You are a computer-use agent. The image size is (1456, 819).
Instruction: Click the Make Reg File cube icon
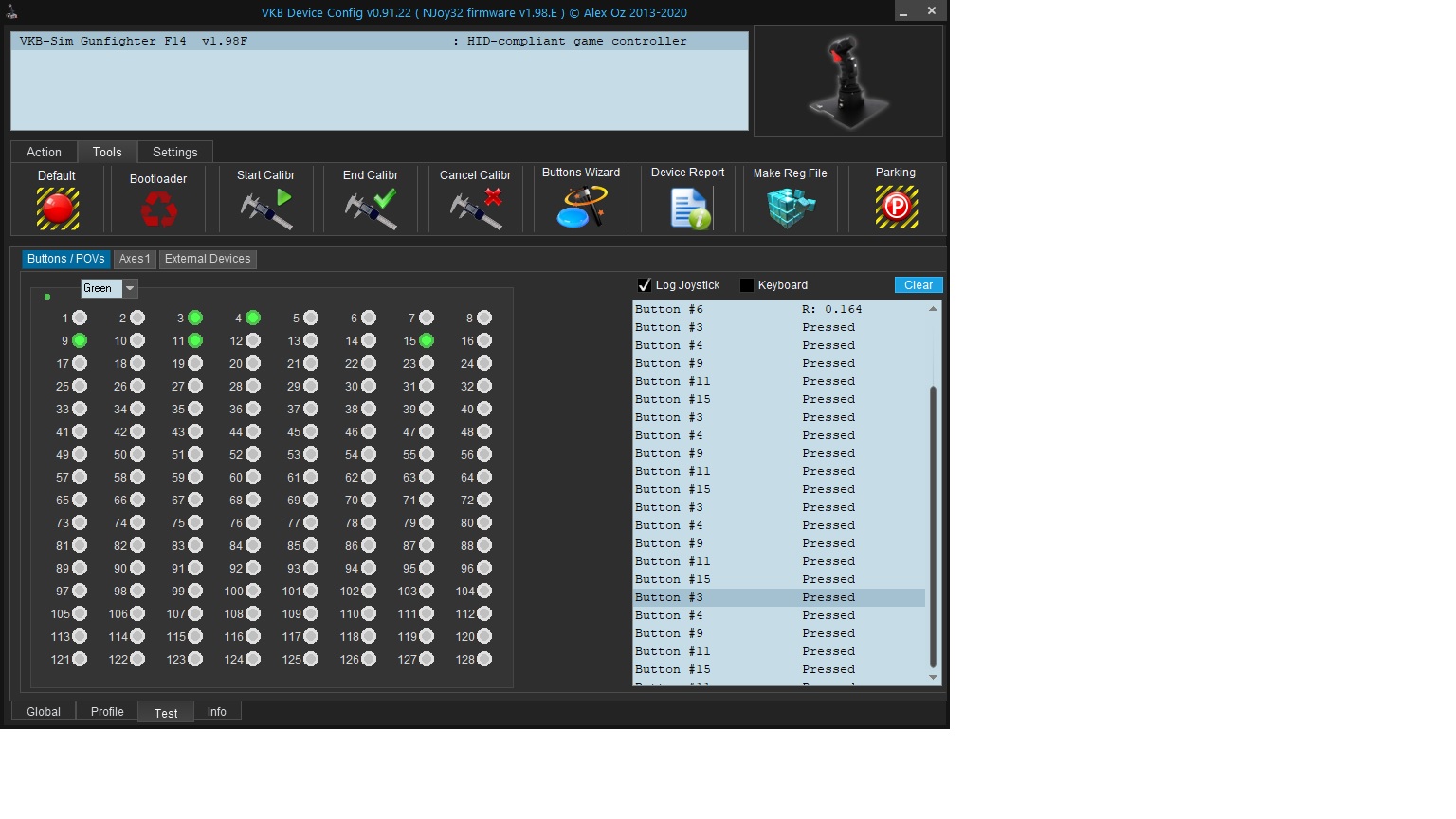791,208
